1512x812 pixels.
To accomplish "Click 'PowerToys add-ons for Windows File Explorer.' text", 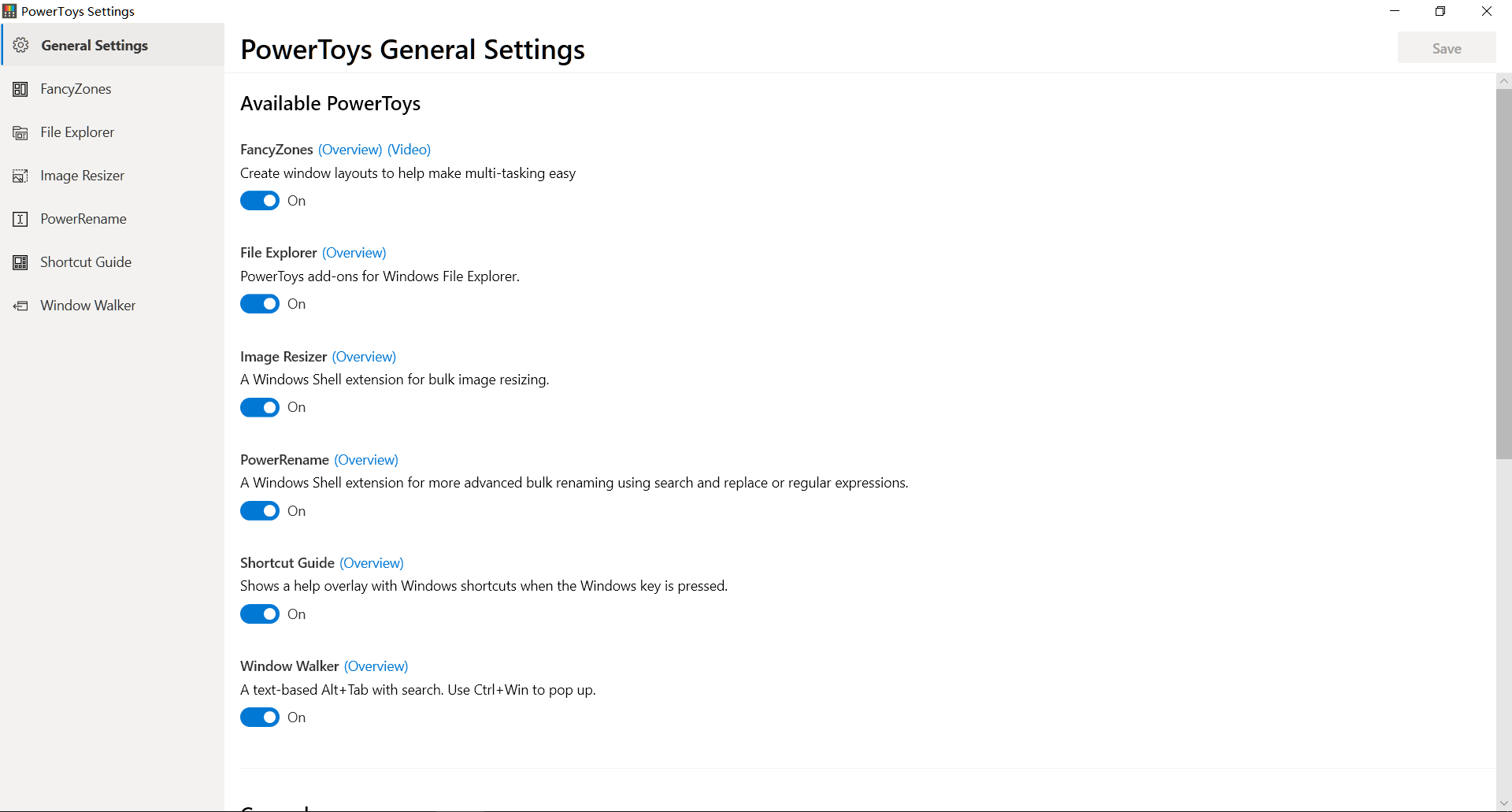I will click(x=380, y=276).
